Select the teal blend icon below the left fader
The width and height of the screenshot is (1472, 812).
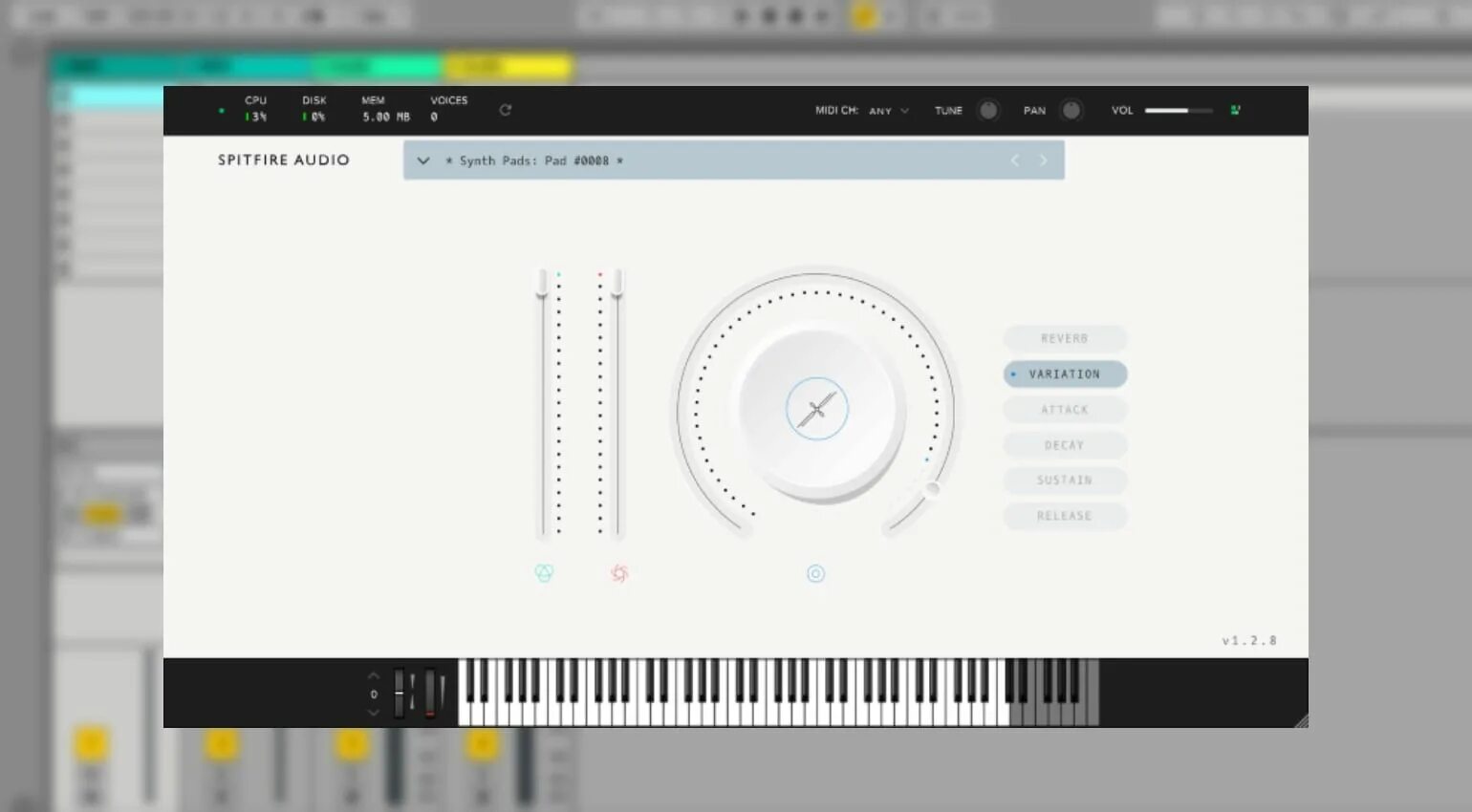[544, 573]
